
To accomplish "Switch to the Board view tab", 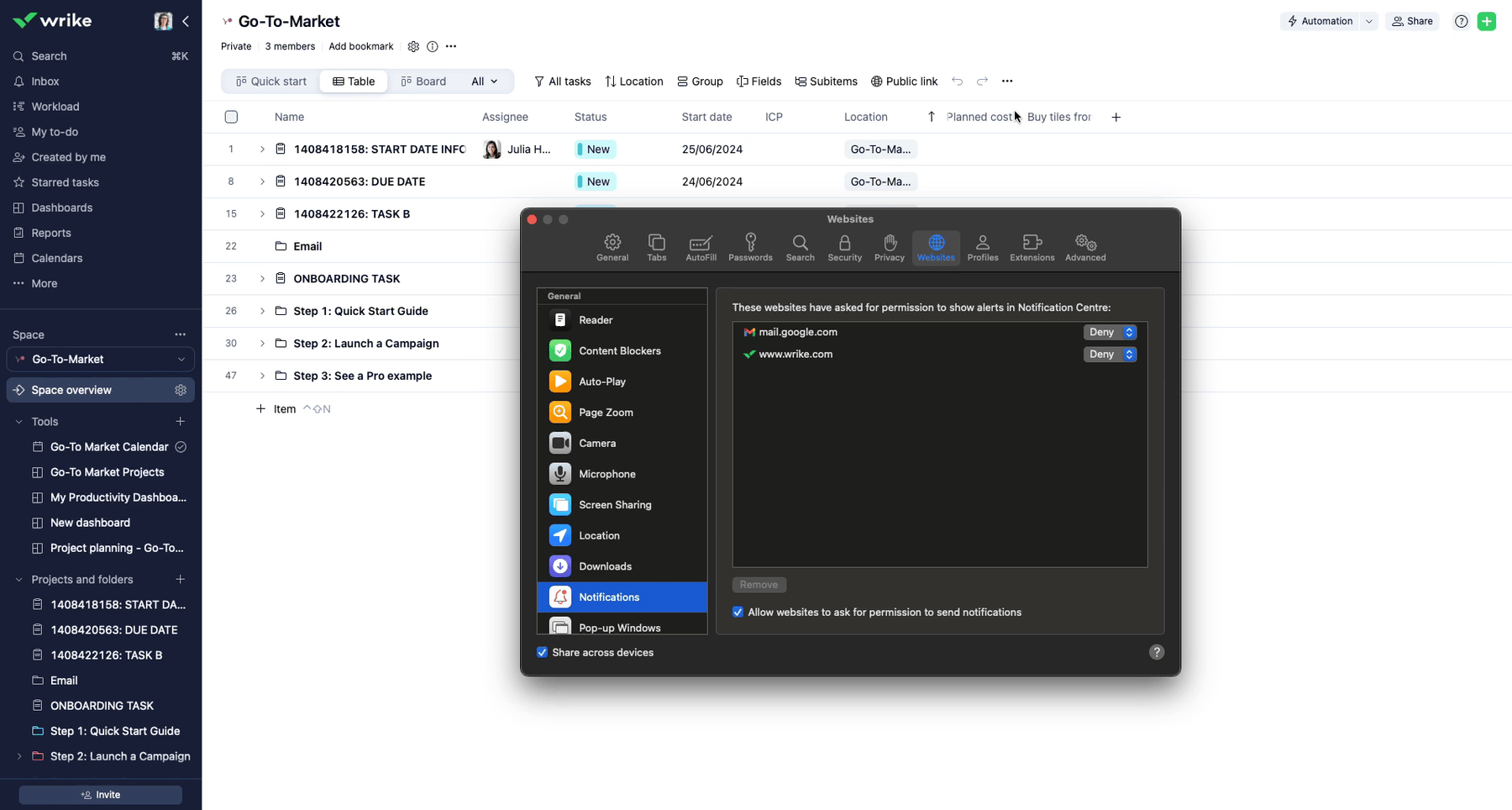I will click(x=423, y=82).
